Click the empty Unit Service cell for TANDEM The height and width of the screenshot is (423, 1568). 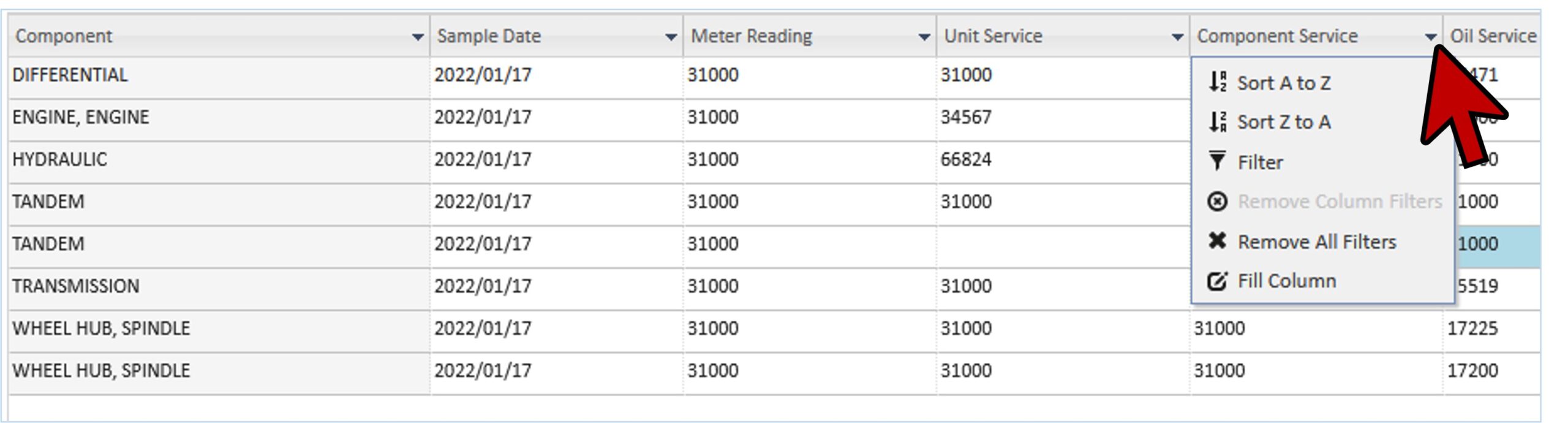coord(1061,244)
